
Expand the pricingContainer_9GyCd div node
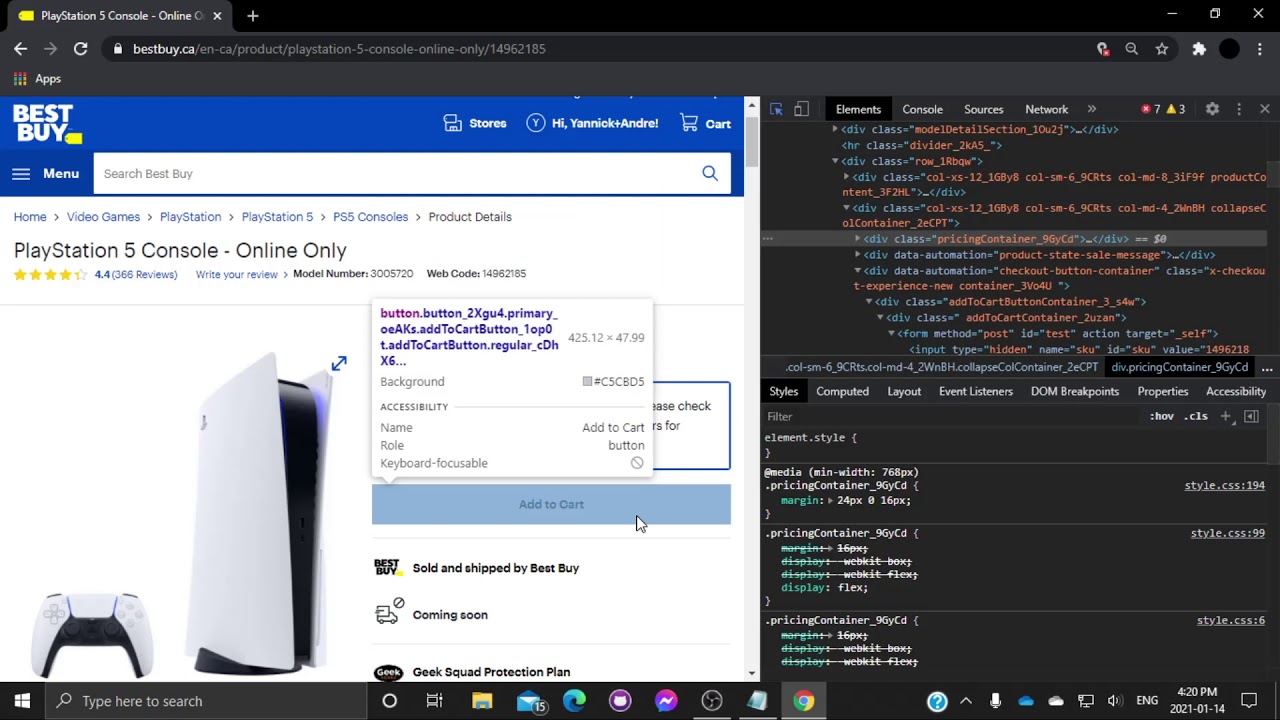pyautogui.click(x=857, y=239)
